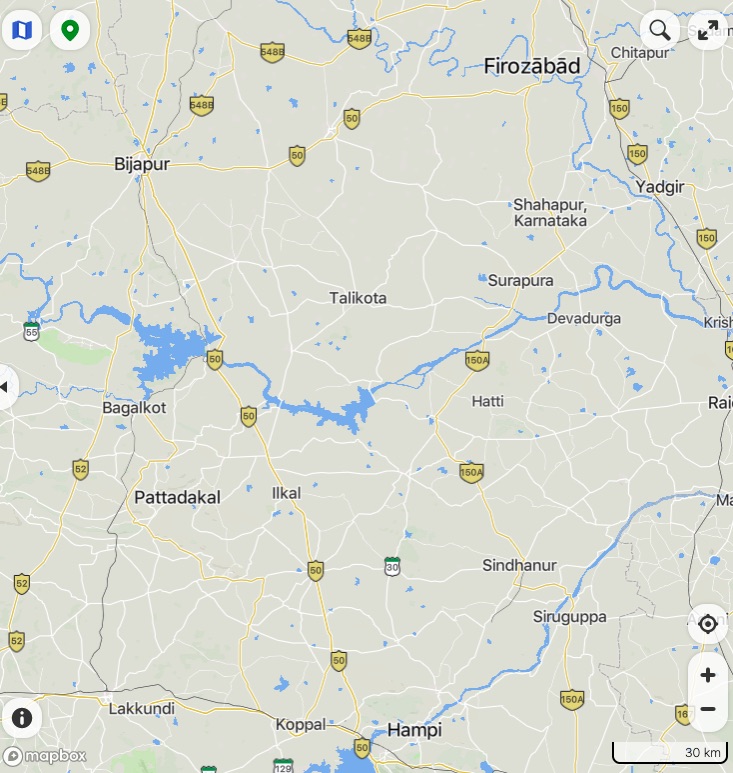Image resolution: width=733 pixels, height=773 pixels.
Task: Click the Hampi place label
Action: [x=415, y=730]
